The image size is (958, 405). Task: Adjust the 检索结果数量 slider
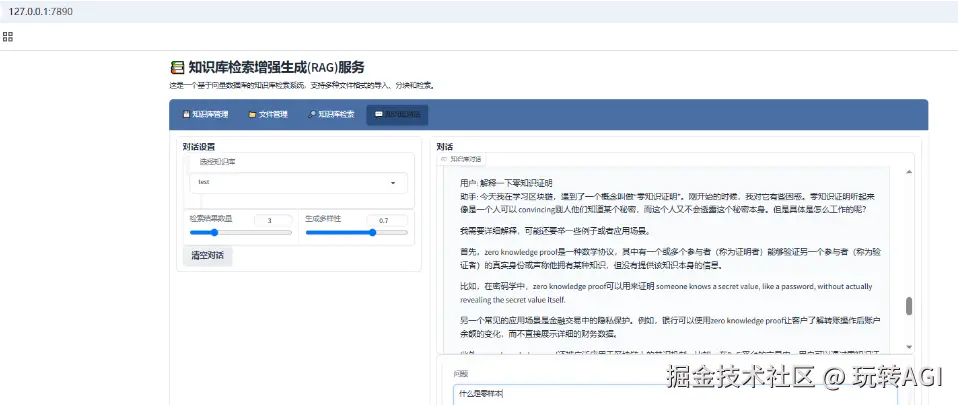point(241,232)
